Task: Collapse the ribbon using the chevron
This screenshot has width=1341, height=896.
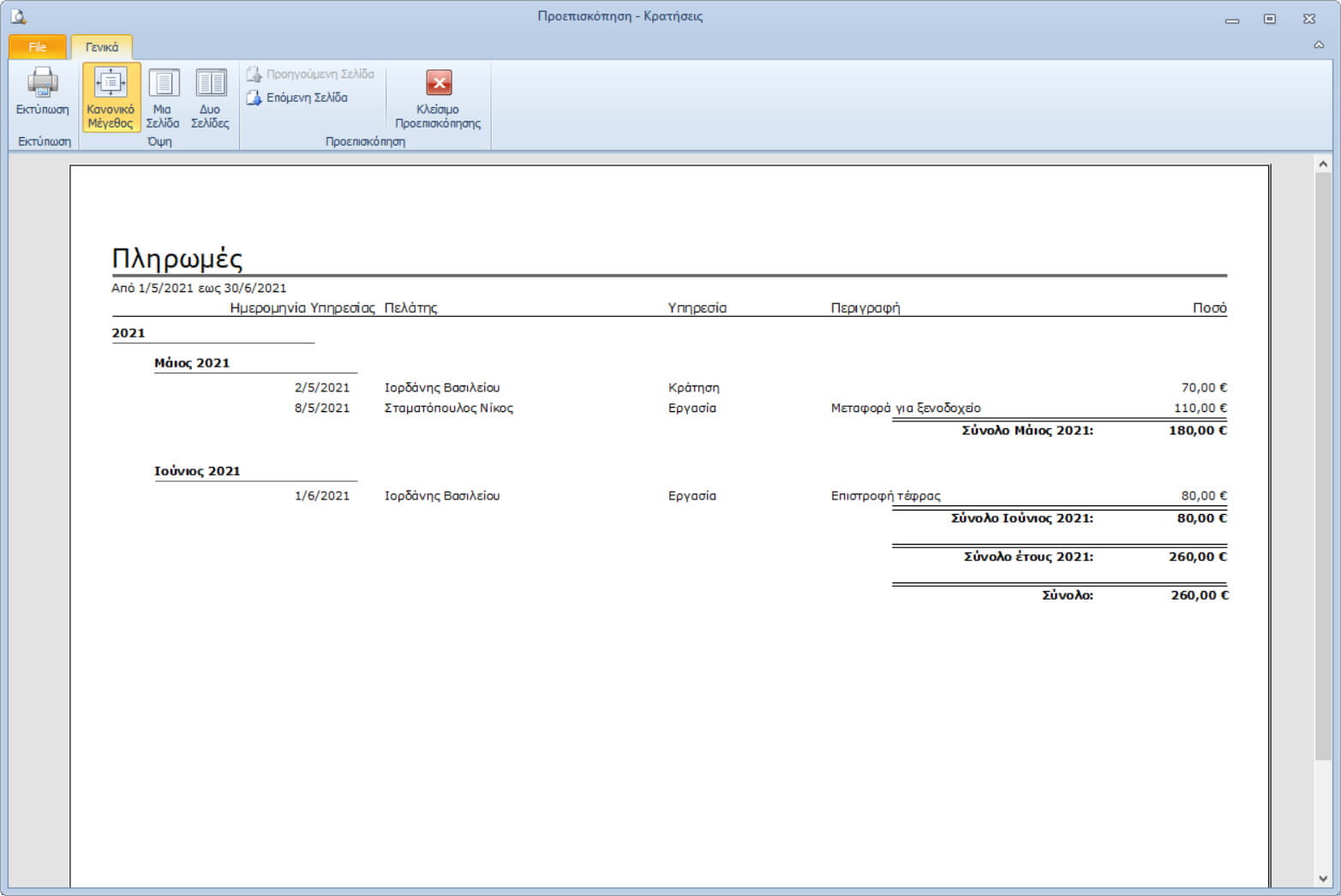Action: pos(1319,45)
